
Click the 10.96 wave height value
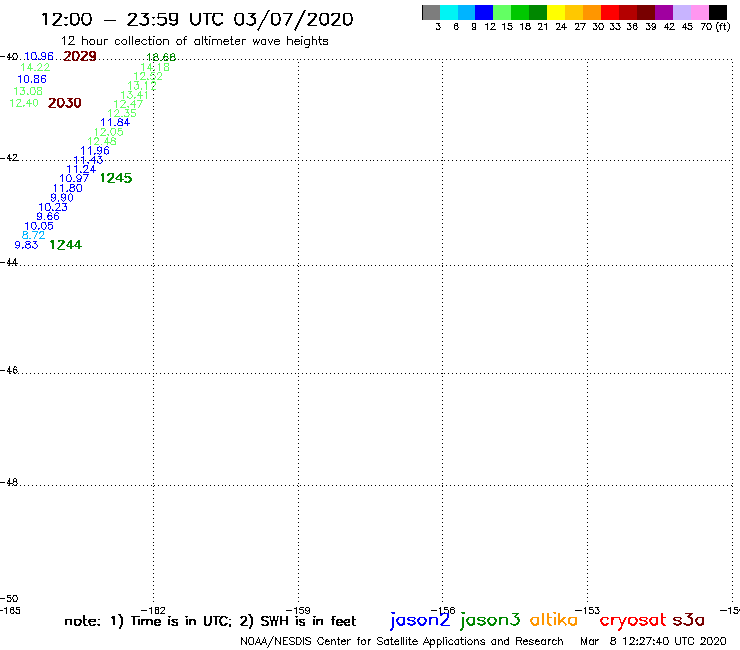(39, 56)
